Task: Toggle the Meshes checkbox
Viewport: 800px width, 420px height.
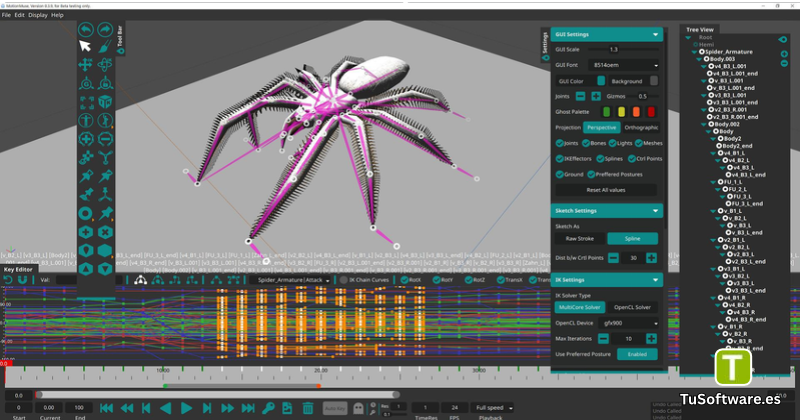Action: (x=639, y=143)
